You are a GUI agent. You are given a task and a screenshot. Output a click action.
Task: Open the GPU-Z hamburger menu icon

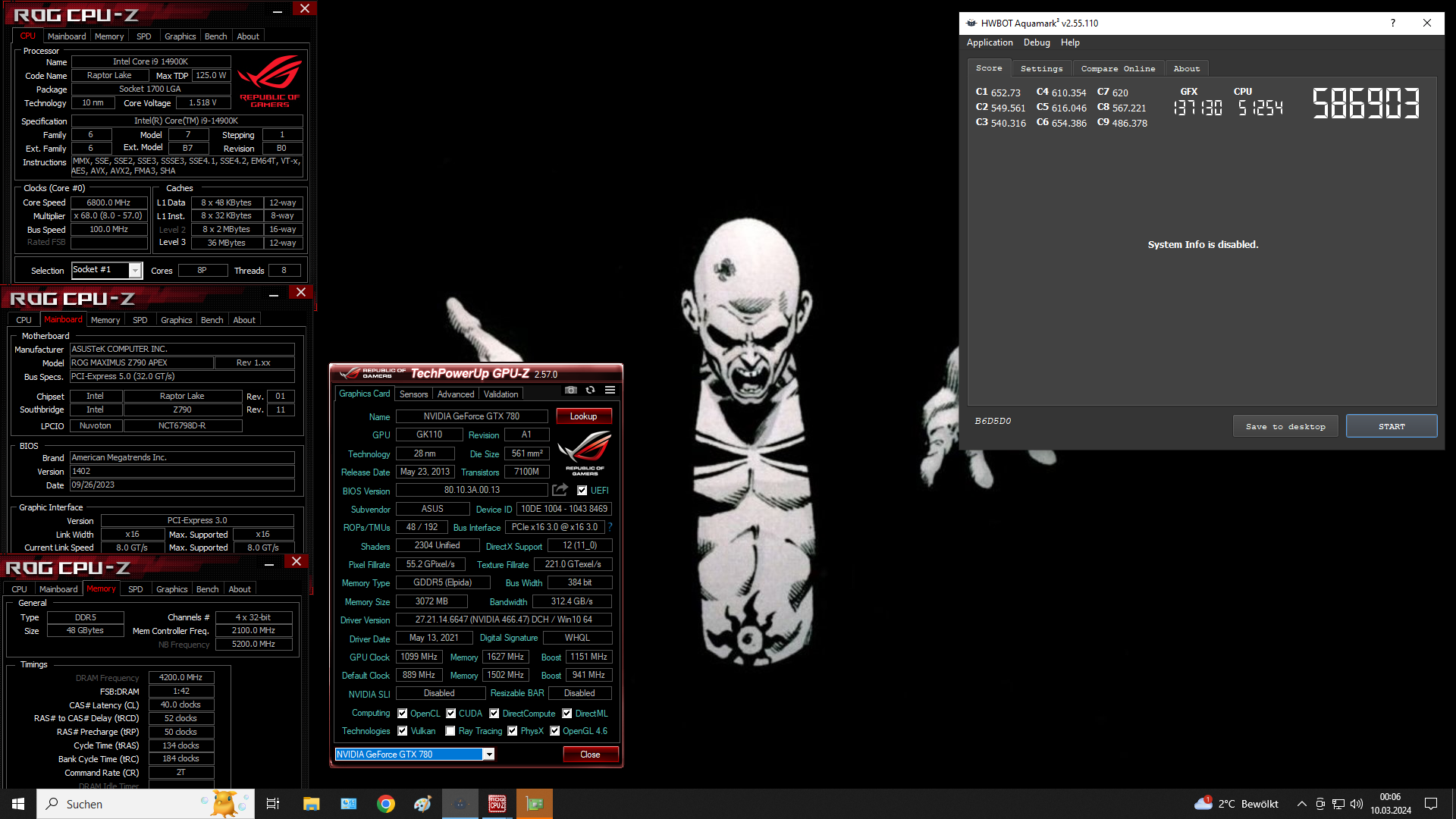tap(610, 391)
